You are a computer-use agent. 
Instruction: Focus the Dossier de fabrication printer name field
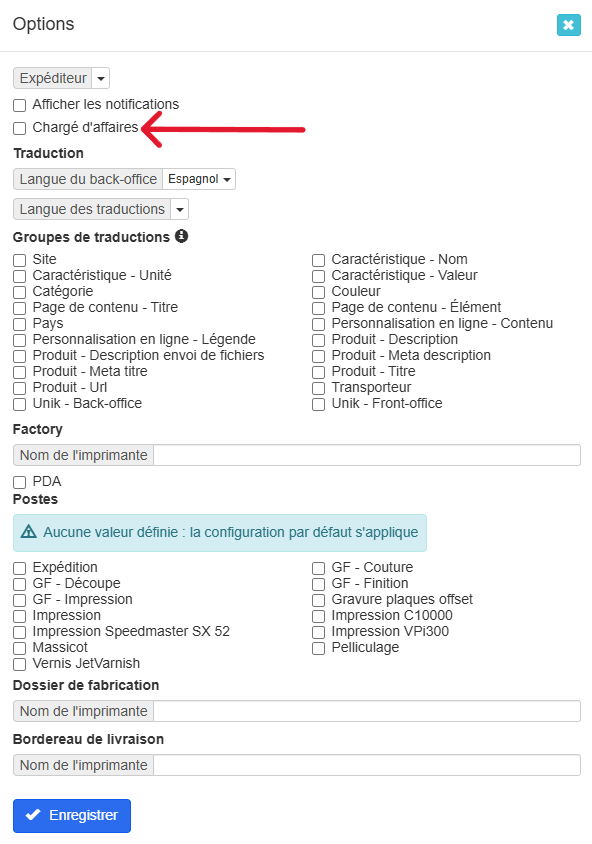coord(367,711)
